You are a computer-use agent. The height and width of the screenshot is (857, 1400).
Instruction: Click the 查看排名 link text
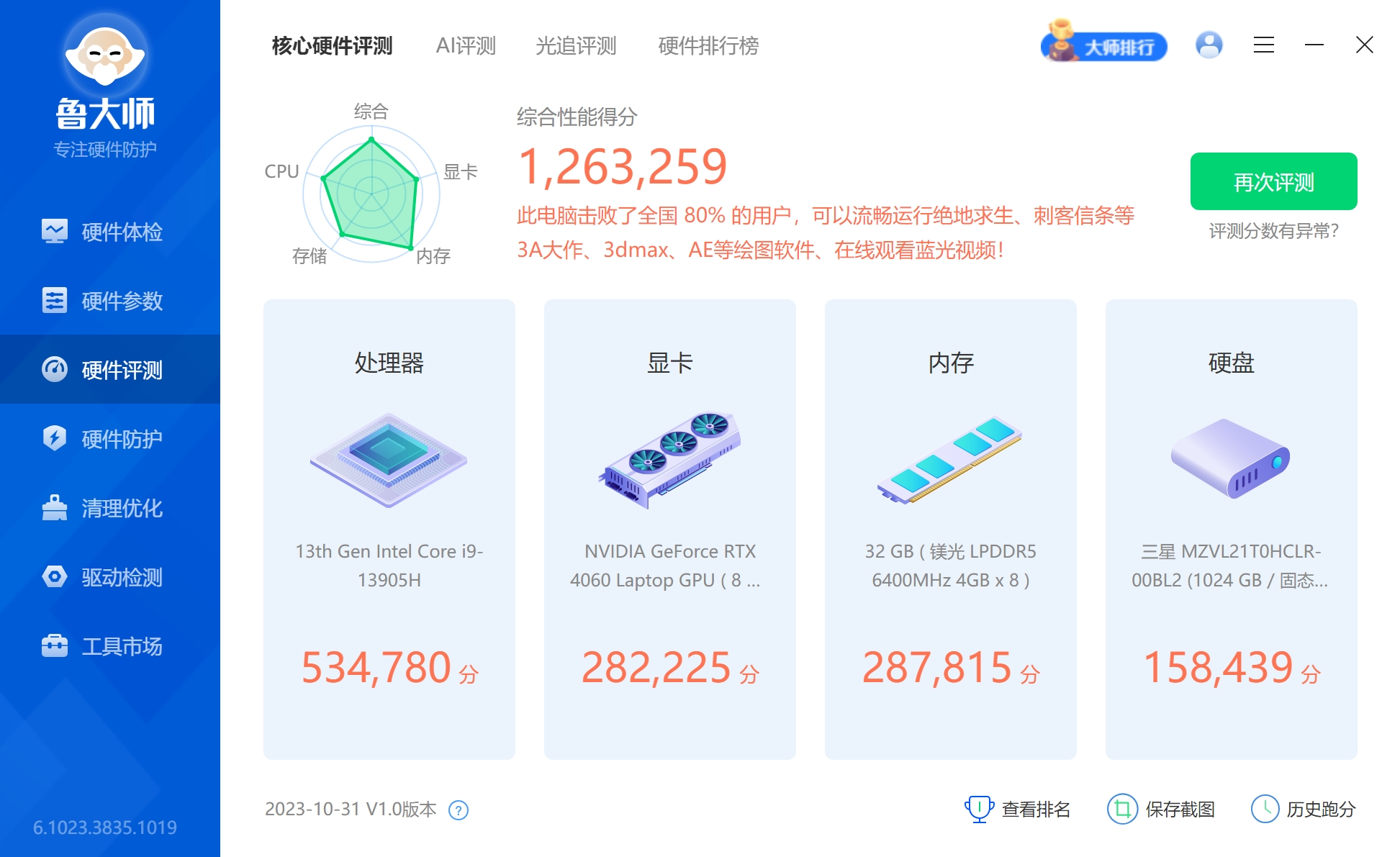[x=1036, y=810]
